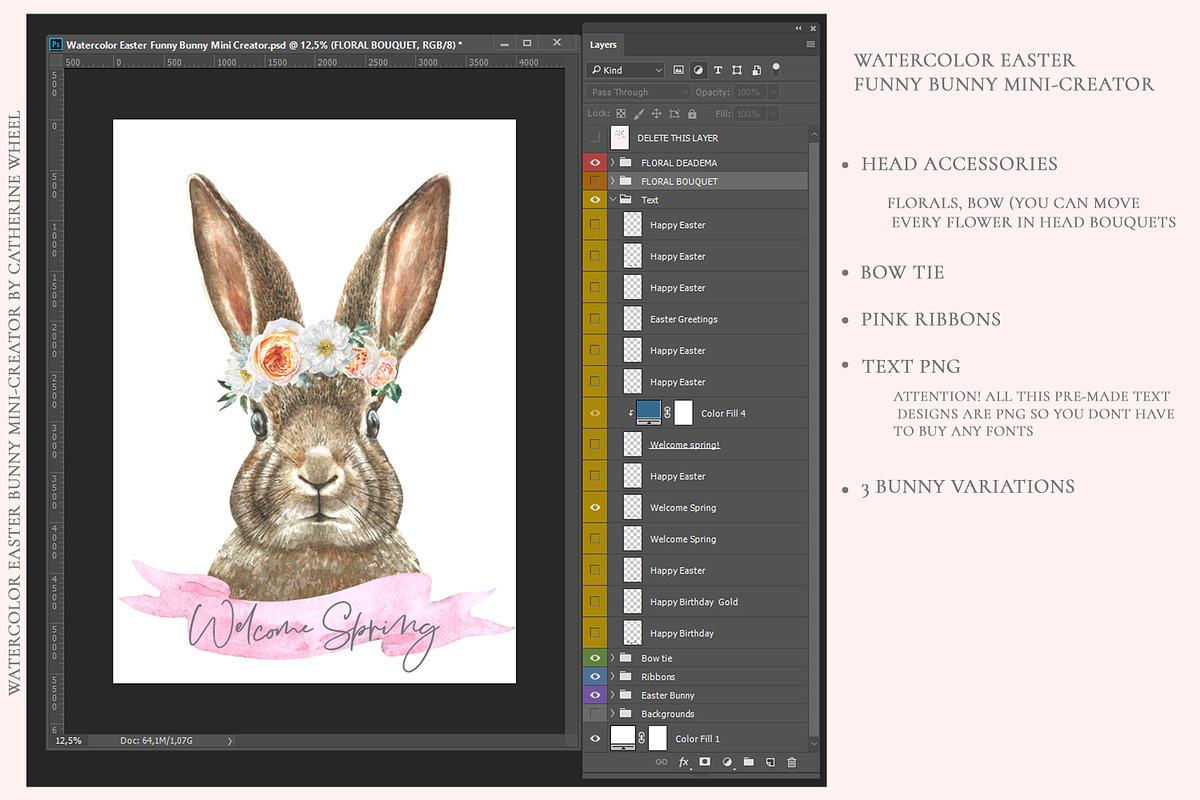Select the Welcome spring! underlined layer

(x=685, y=444)
